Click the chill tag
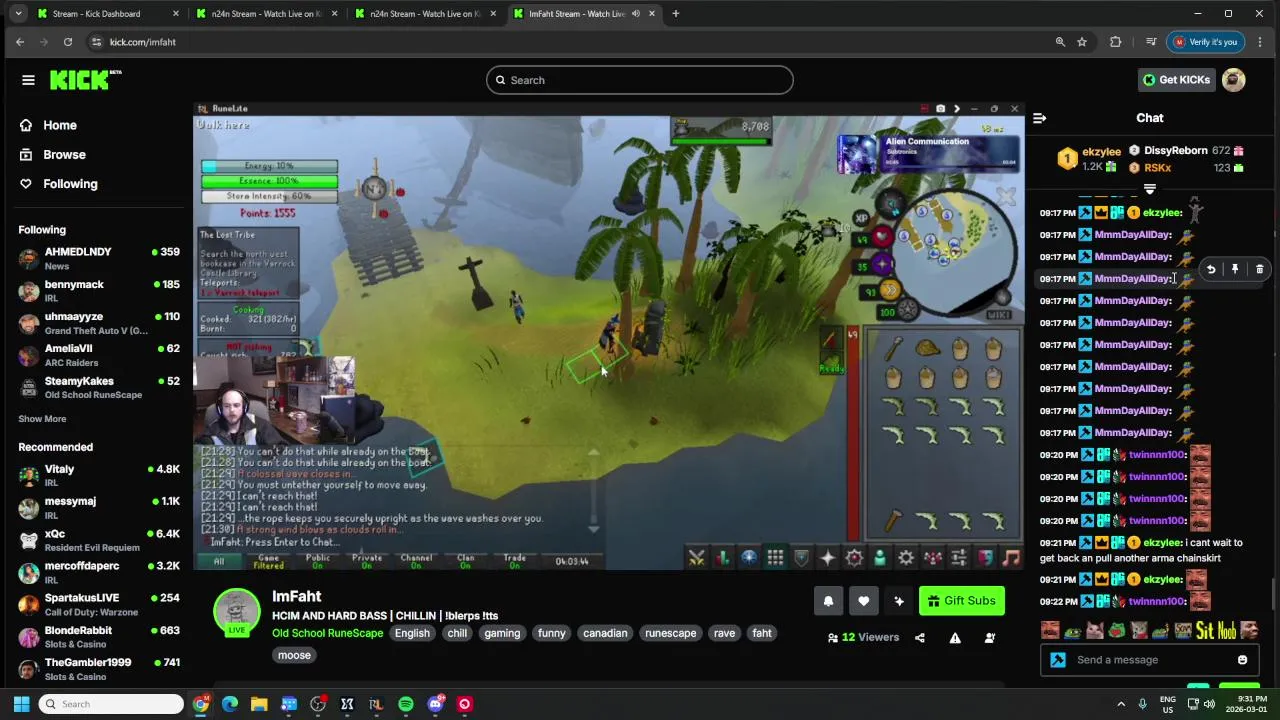Screen dimensions: 1280x720 coord(457,633)
